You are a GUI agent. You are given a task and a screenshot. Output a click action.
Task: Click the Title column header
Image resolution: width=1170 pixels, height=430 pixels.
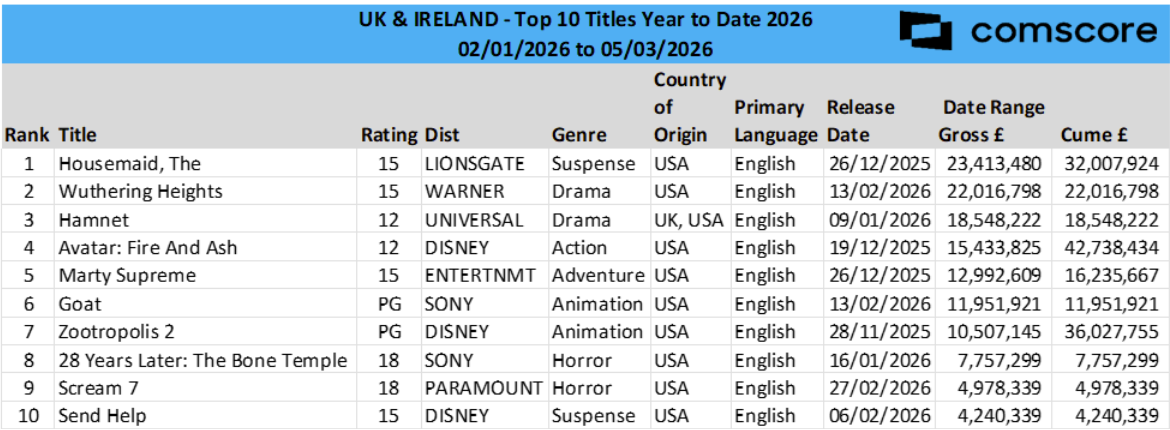tap(78, 135)
